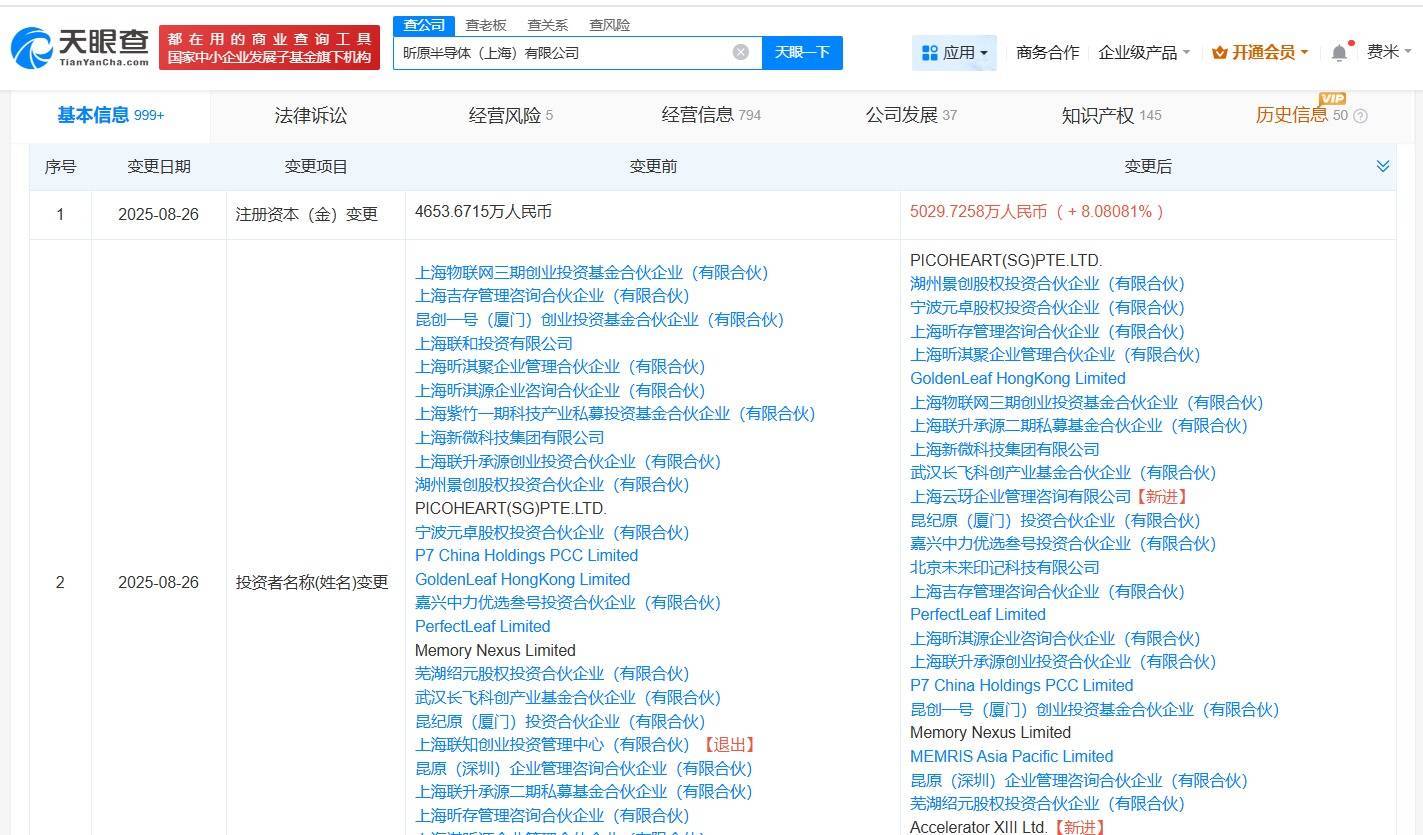1423x835 pixels.
Task: Switch to the 公司发展 tab
Action: click(x=911, y=115)
